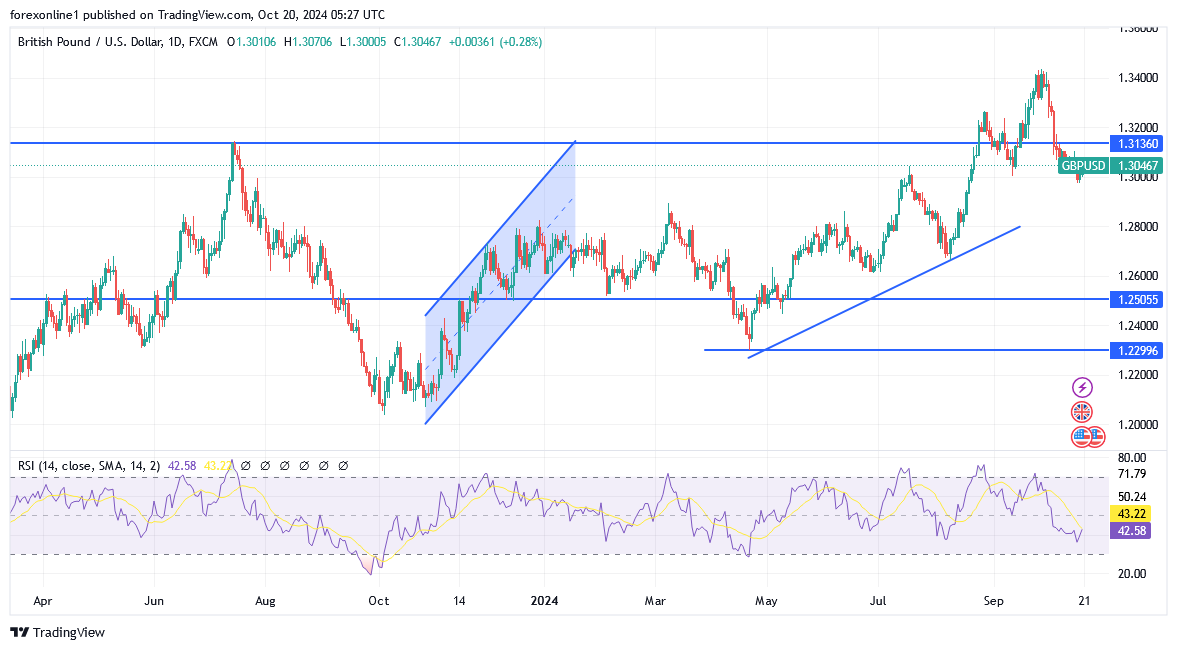This screenshot has height=650, width=1177.
Task: Open the TradingView logo at bottom left
Action: pos(58,633)
